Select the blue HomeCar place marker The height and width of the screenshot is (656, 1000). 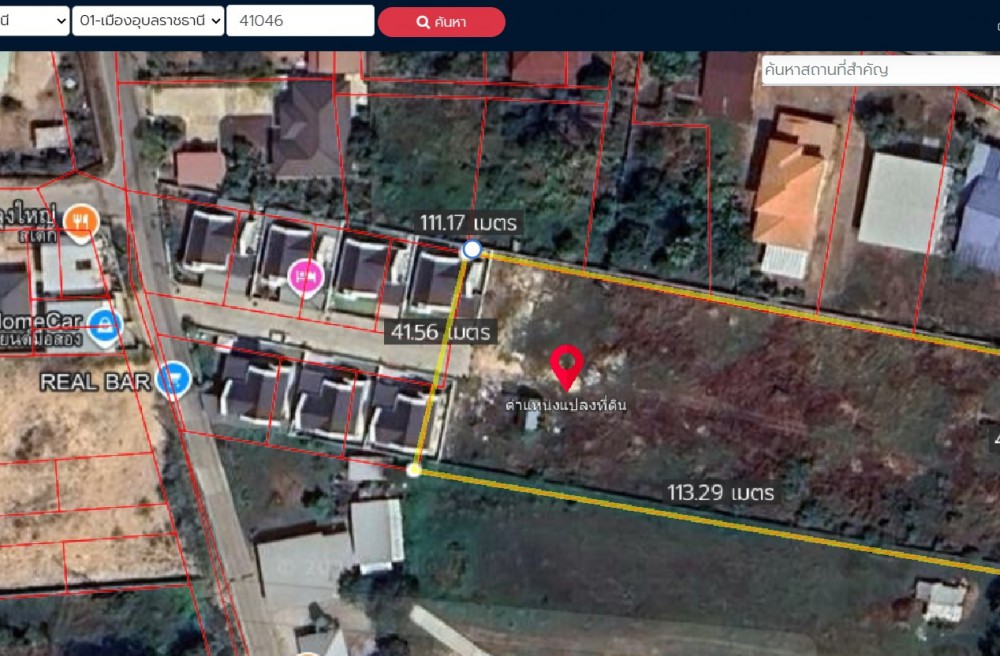tap(104, 325)
